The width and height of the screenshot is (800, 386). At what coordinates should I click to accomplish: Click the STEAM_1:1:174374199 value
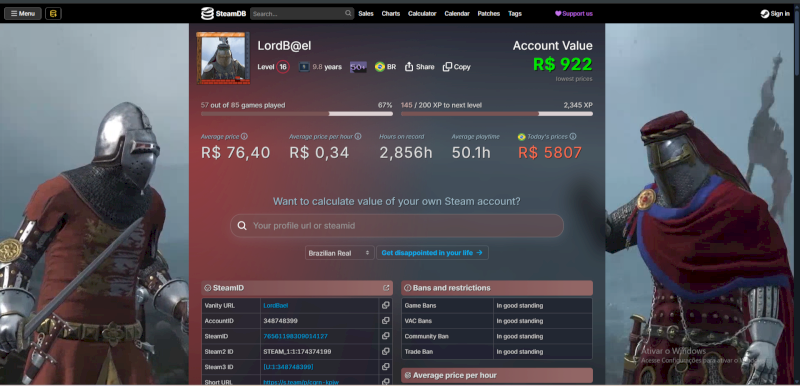click(297, 351)
